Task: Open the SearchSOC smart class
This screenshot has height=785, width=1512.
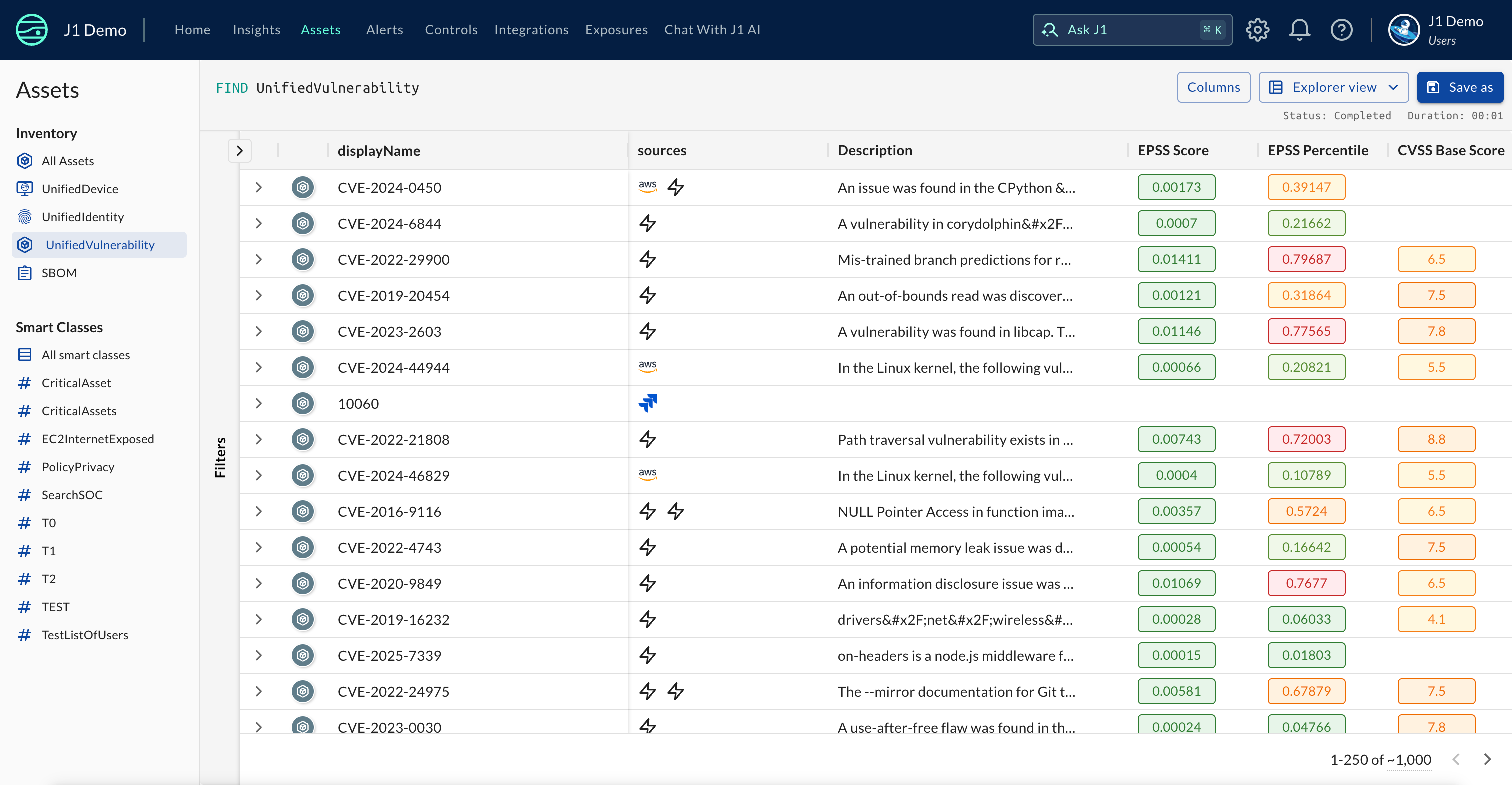Action: (x=72, y=495)
